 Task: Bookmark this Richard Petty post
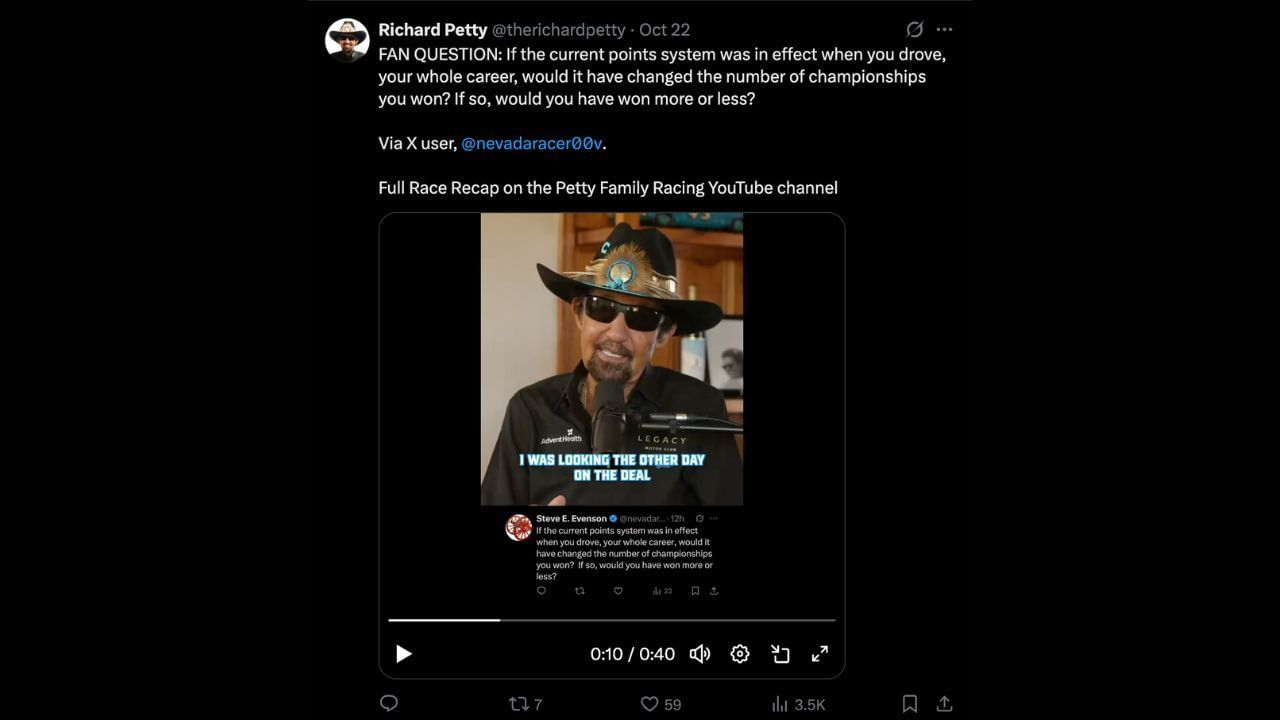(910, 704)
